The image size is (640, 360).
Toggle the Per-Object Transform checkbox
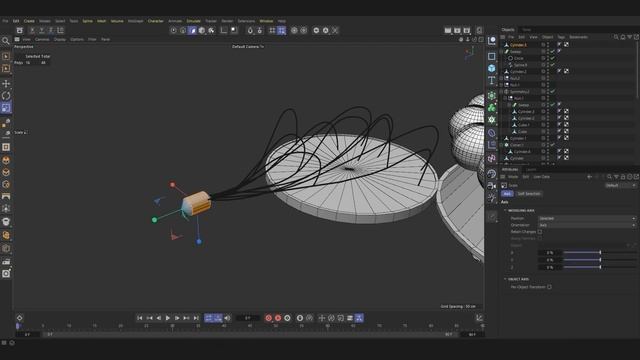click(549, 287)
